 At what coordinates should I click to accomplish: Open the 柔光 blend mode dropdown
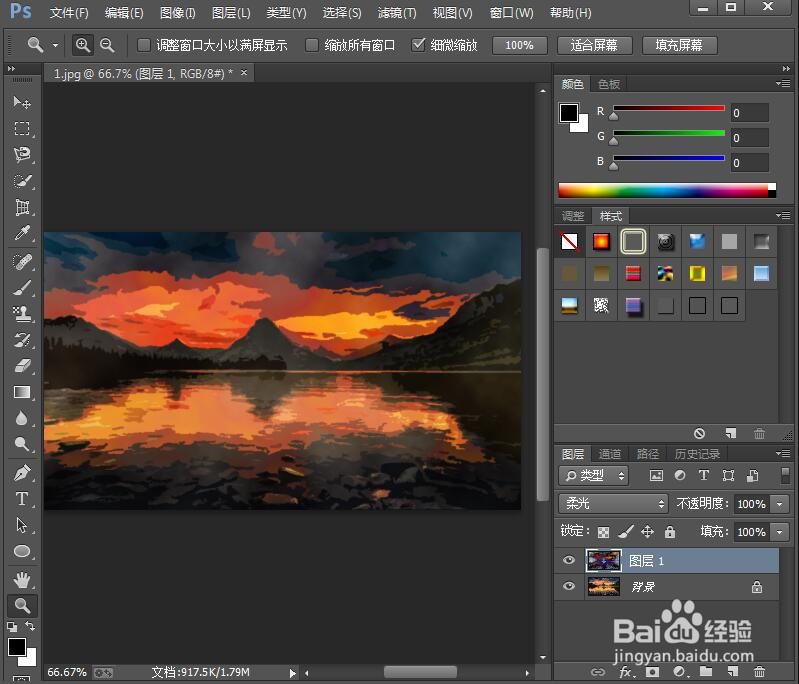point(614,504)
